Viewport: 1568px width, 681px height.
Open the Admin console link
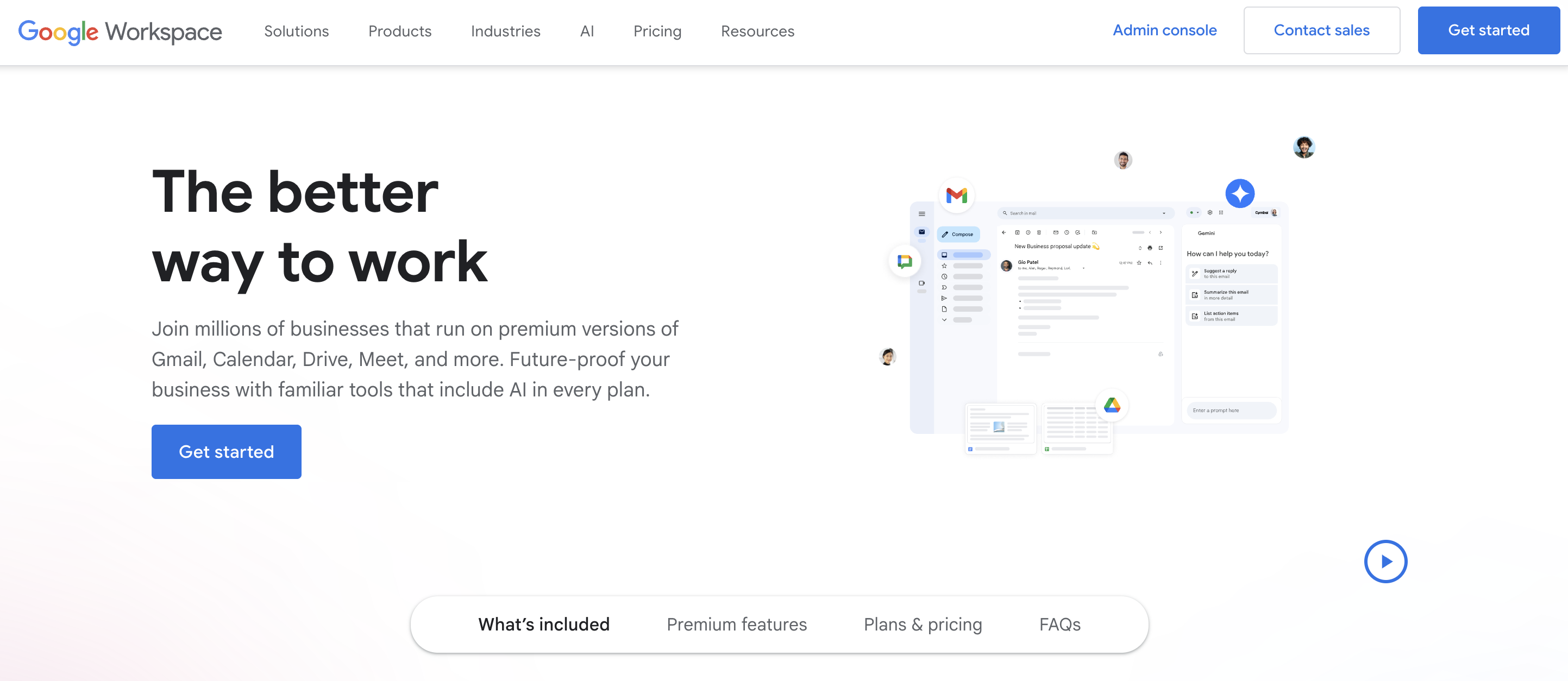point(1164,30)
